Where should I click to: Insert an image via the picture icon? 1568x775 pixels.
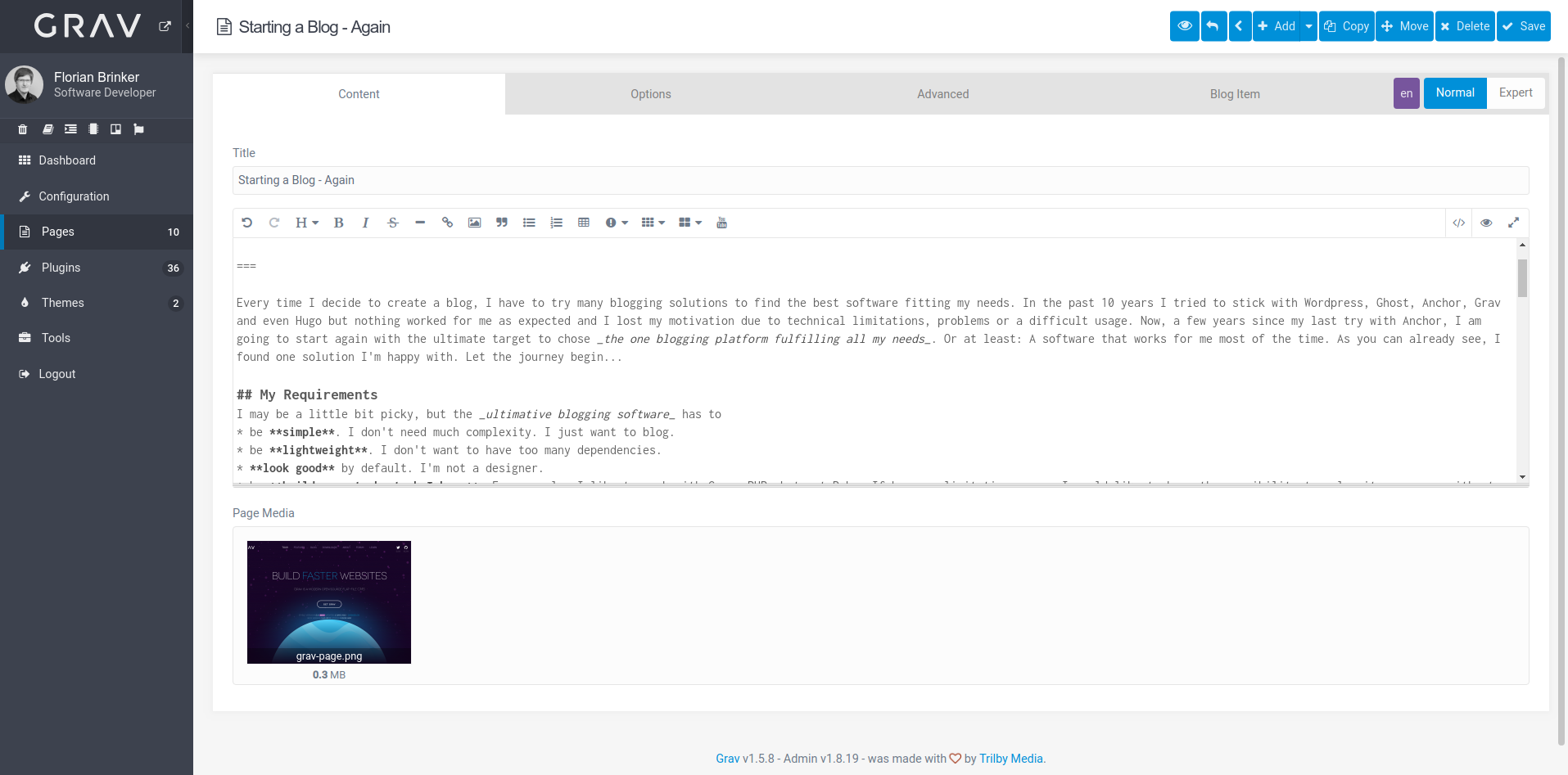point(474,223)
